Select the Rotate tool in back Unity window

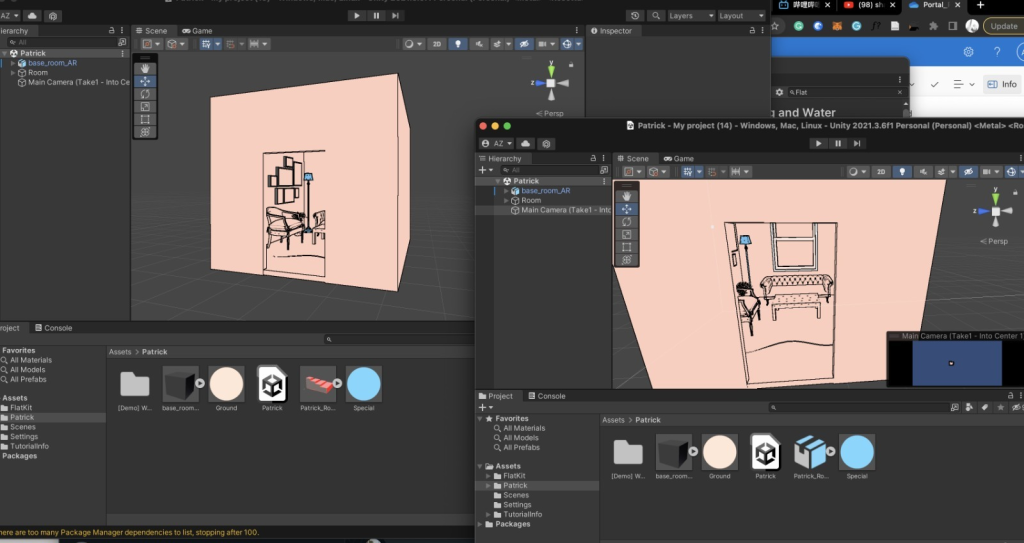[145, 94]
